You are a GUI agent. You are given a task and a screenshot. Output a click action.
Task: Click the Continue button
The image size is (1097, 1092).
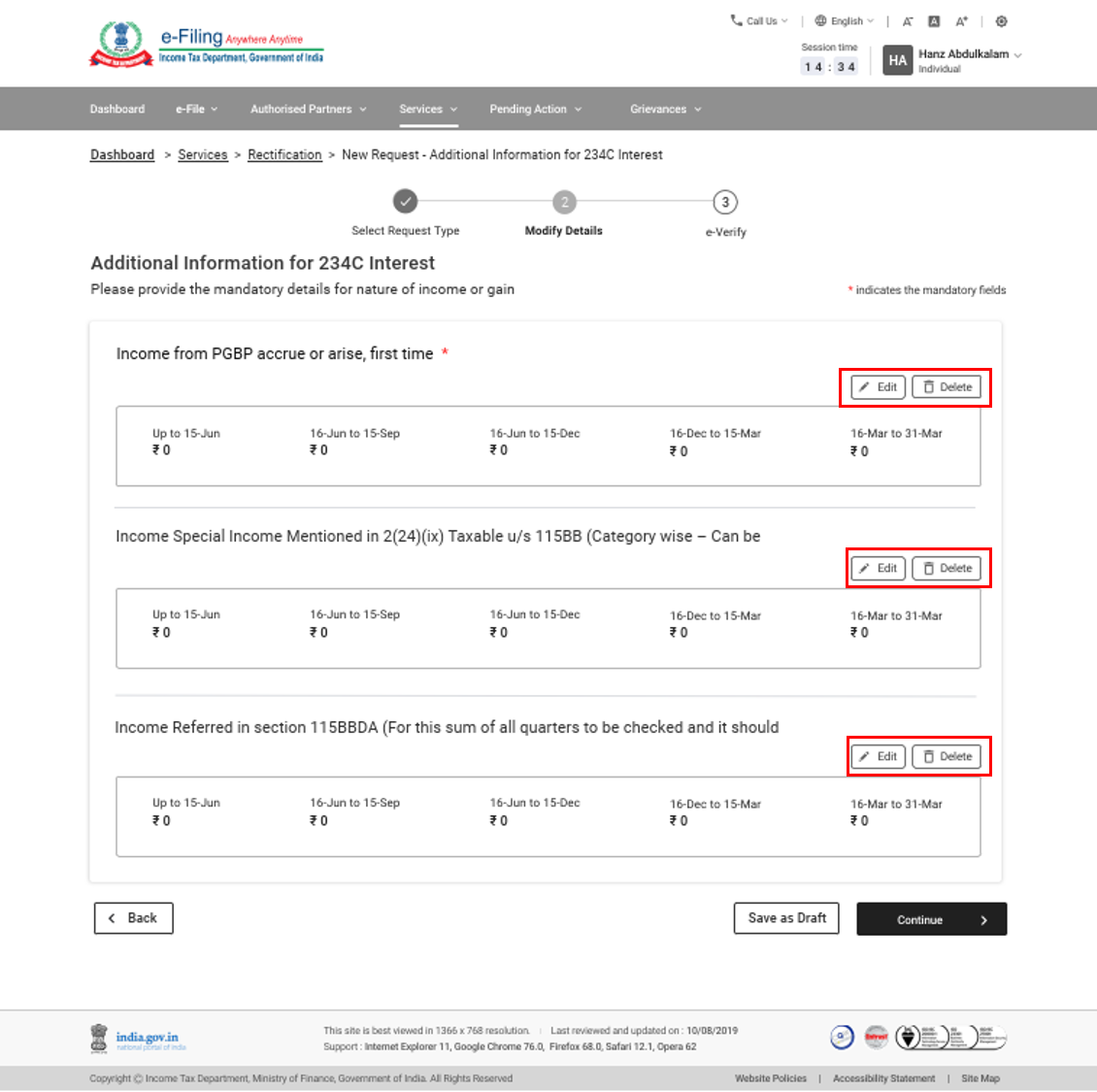point(931,918)
